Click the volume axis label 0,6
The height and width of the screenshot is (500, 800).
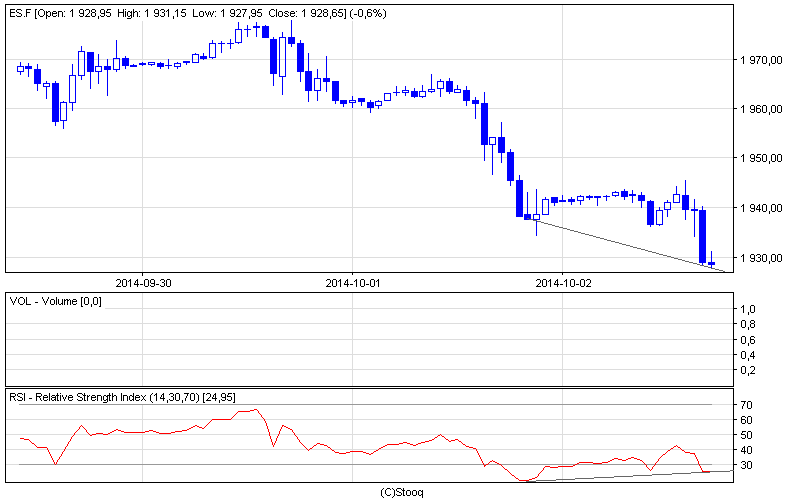click(747, 340)
